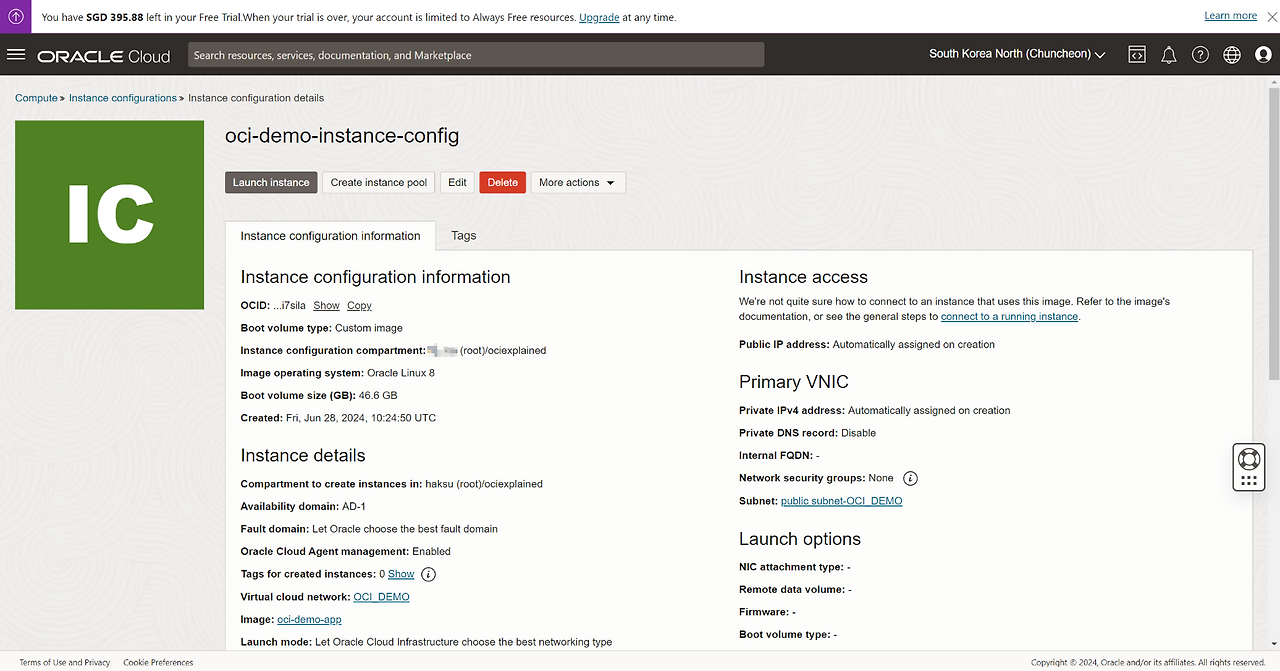Select the Instance configuration information tab
The image size is (1280, 671).
pyautogui.click(x=330, y=236)
